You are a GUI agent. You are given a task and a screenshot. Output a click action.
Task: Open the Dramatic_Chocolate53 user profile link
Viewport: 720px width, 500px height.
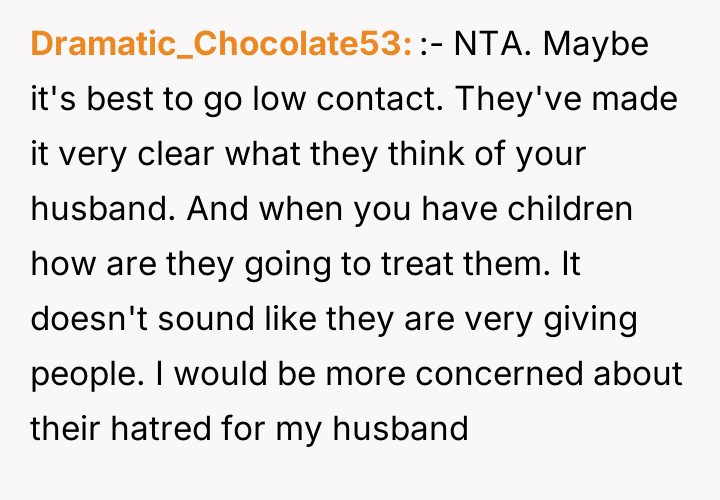(x=221, y=44)
